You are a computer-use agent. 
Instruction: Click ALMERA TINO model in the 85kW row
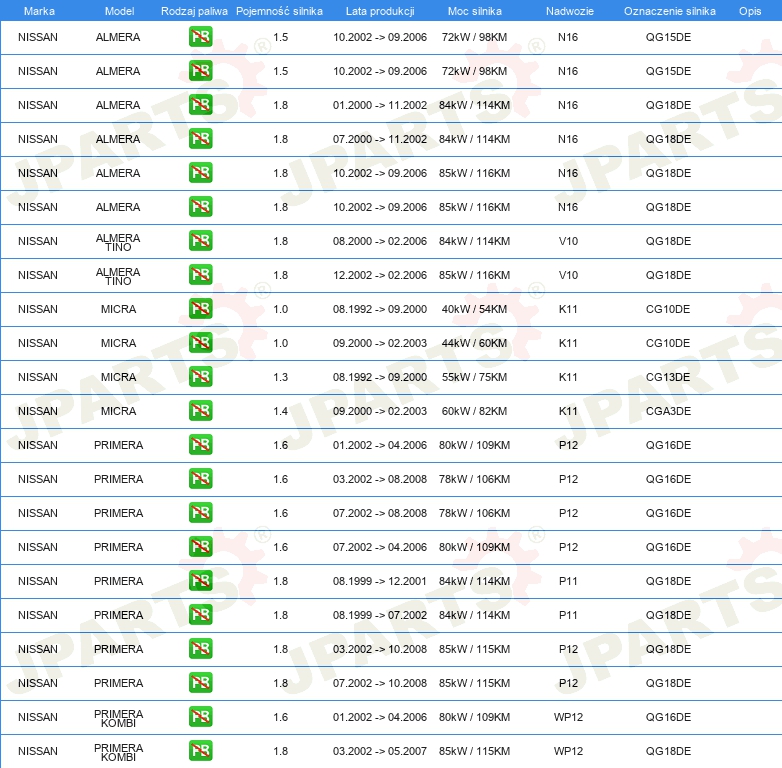118,276
